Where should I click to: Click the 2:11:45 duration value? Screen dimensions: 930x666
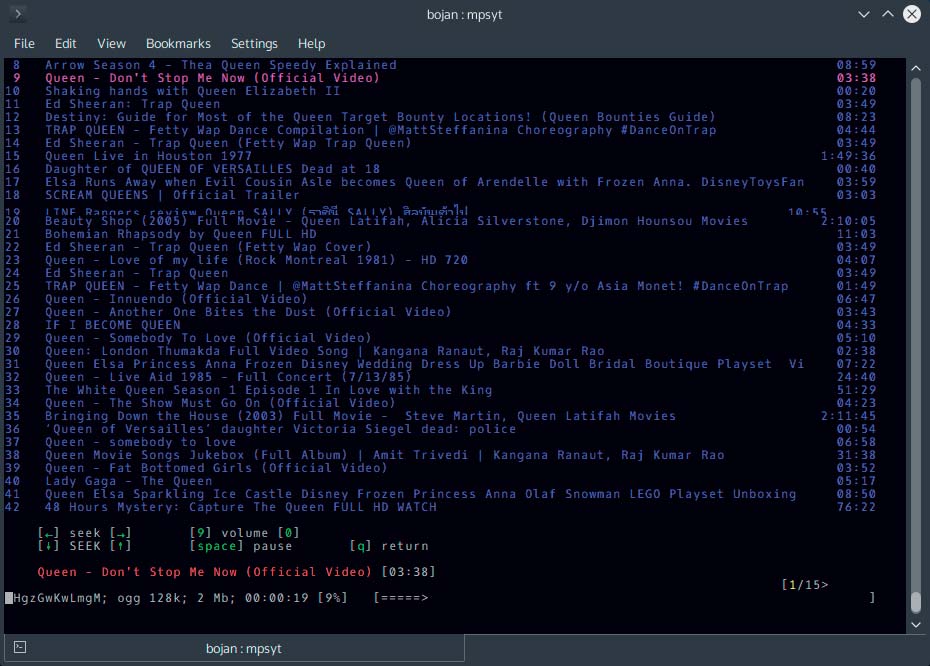click(848, 417)
